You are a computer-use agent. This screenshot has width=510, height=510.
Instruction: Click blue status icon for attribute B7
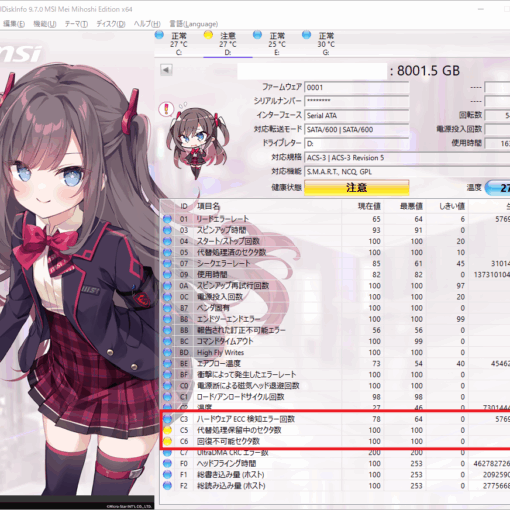(167, 308)
